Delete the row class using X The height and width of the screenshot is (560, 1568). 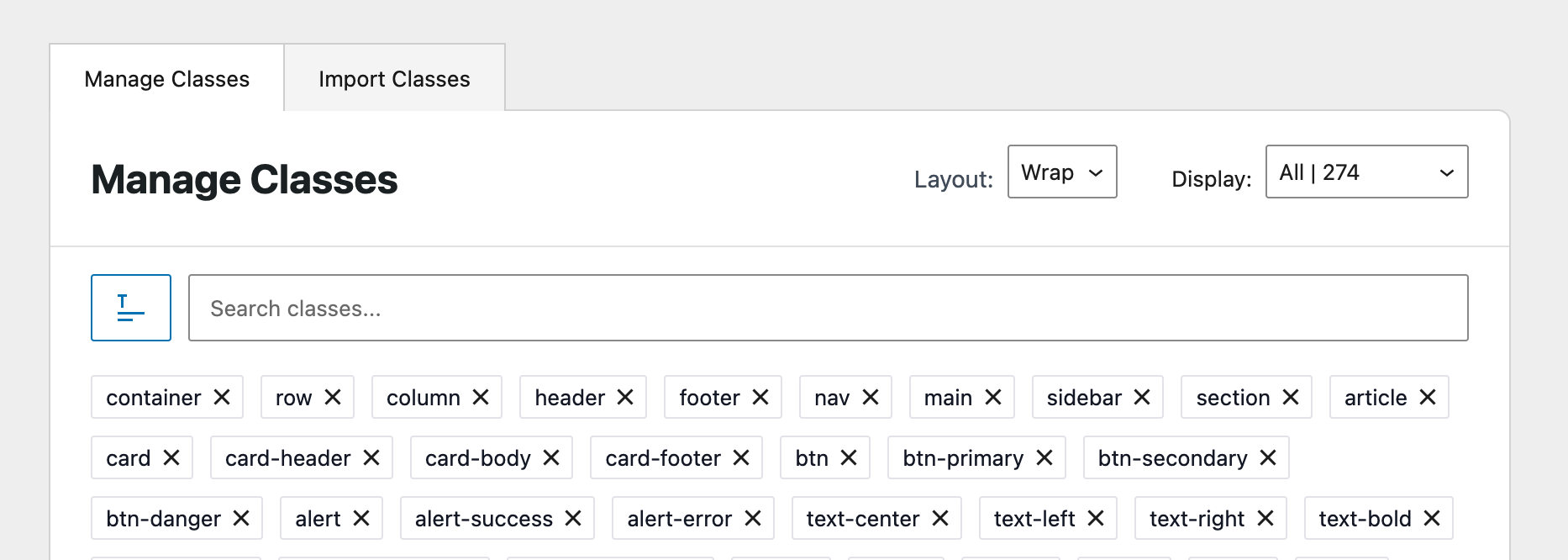[333, 397]
